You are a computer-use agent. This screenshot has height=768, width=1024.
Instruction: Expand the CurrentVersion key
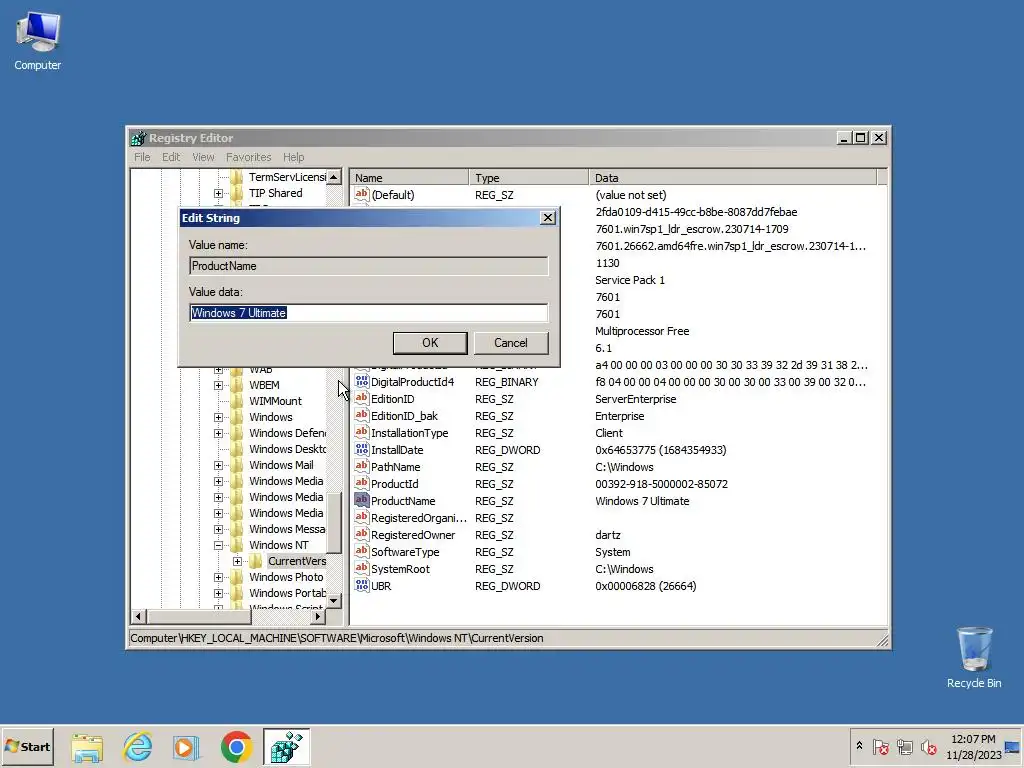tap(237, 561)
